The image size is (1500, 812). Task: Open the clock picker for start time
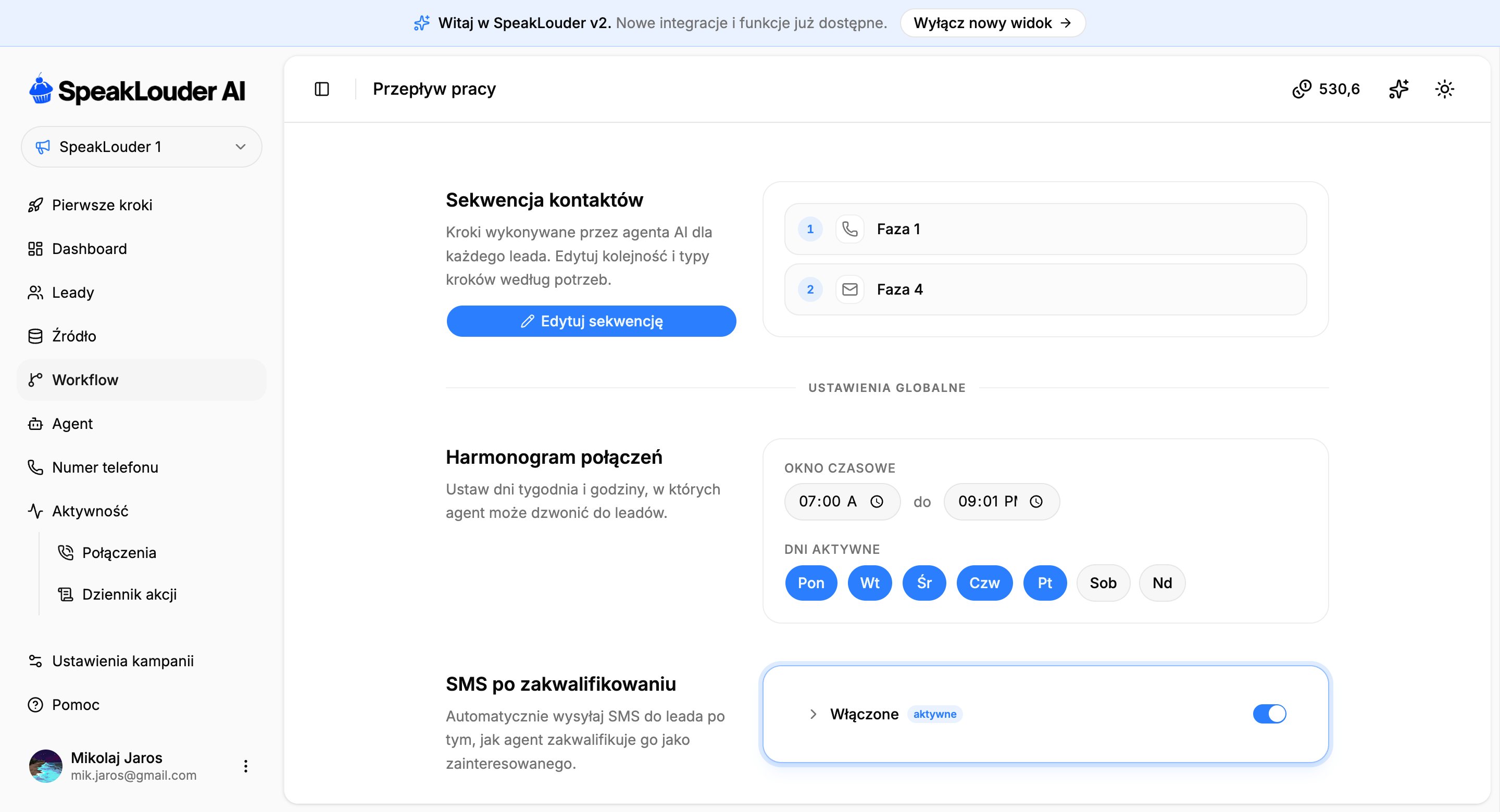(x=877, y=502)
